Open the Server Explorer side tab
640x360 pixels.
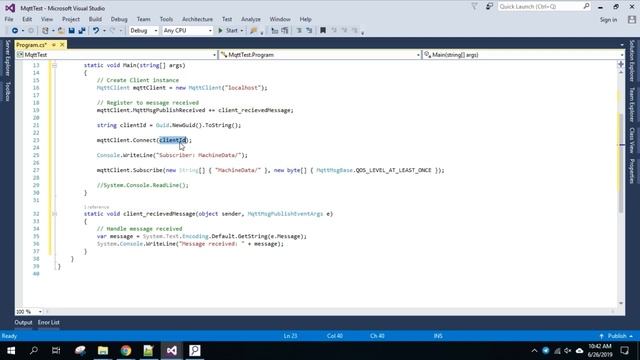pyautogui.click(x=7, y=58)
